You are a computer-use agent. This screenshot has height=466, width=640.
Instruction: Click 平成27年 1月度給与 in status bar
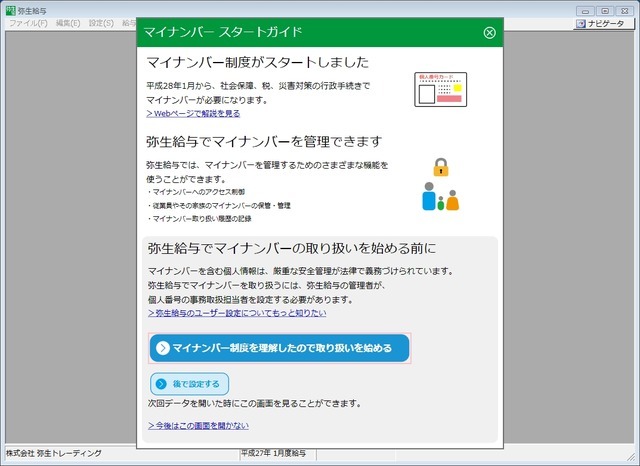(x=273, y=453)
